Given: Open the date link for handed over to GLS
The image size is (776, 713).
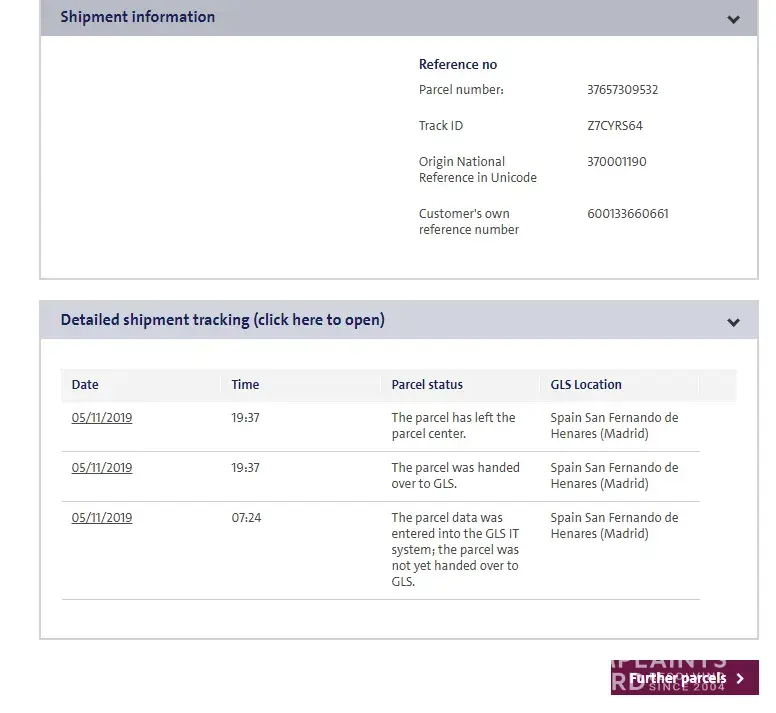Looking at the screenshot, I should (x=102, y=468).
